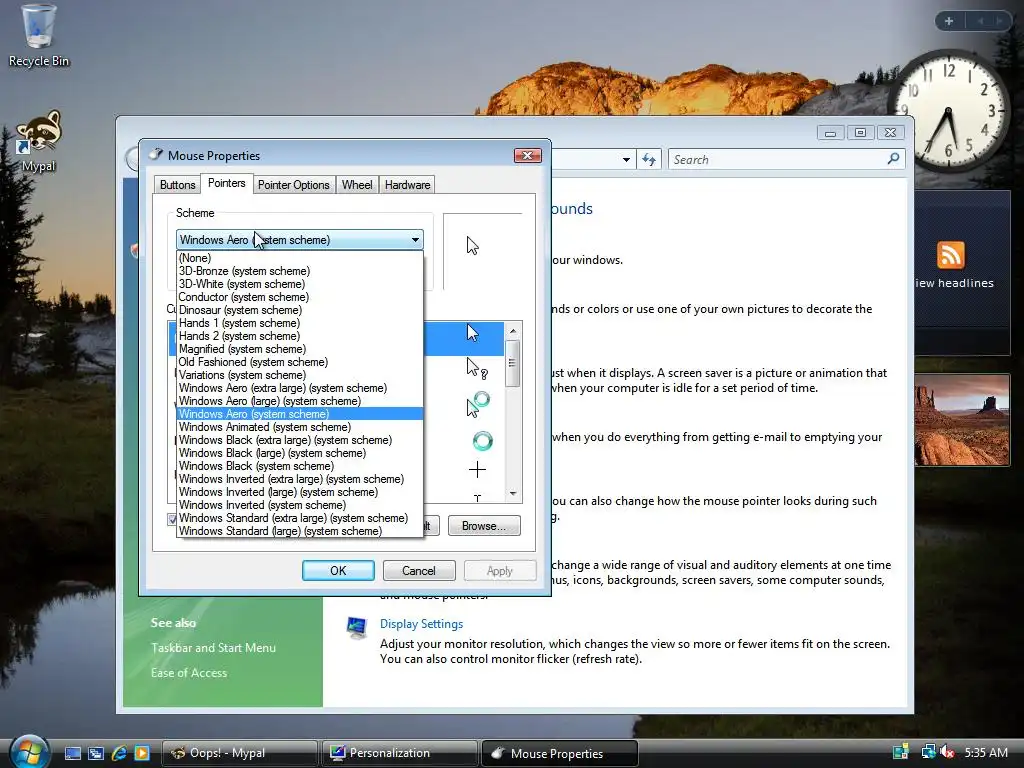Click the Display Settings monitor icon
Viewport: 1024px width, 768px height.
357,628
